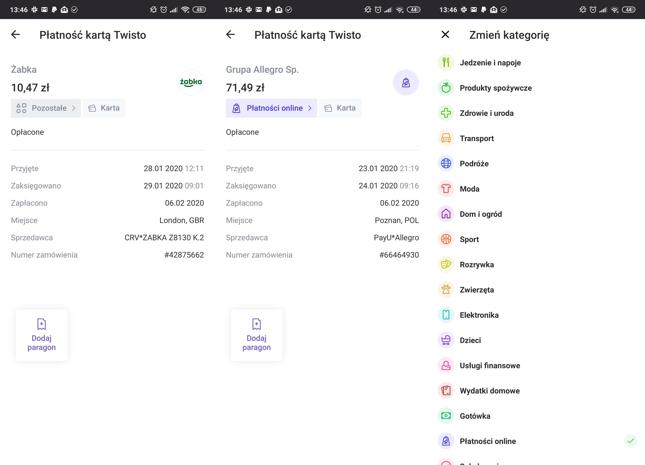Screen dimensions: 645x465
Task: Choose Sport category label
Action: click(469, 239)
